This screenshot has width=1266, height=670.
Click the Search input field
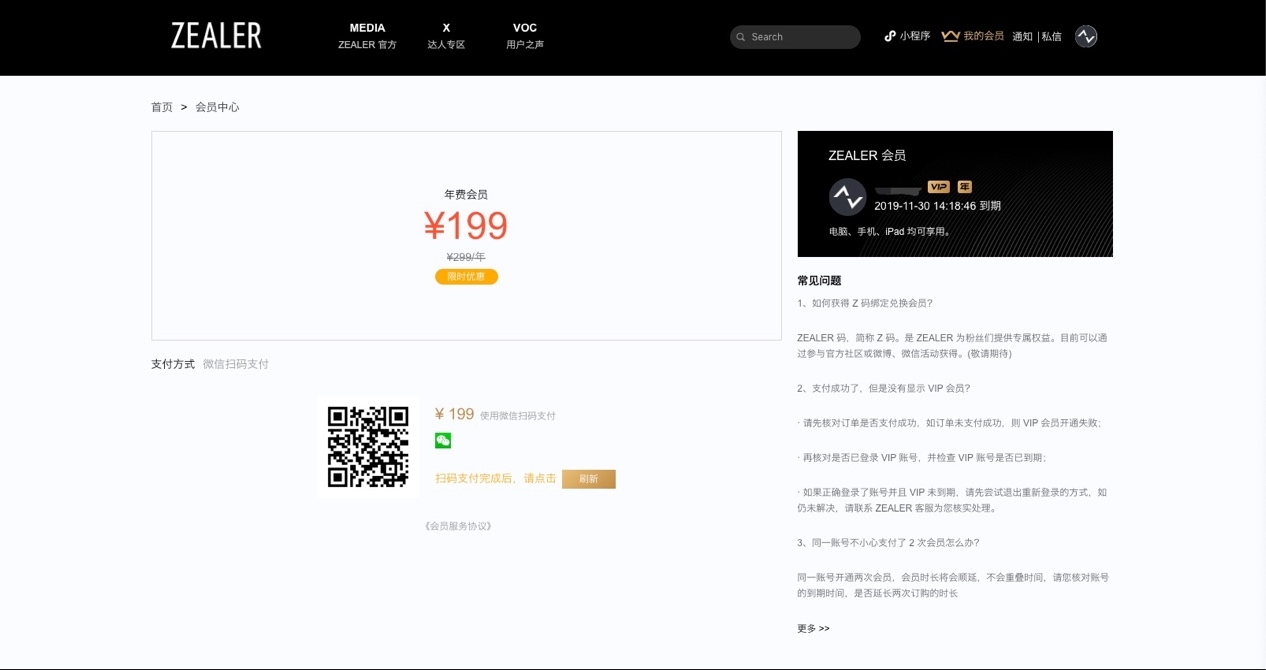[x=795, y=36]
